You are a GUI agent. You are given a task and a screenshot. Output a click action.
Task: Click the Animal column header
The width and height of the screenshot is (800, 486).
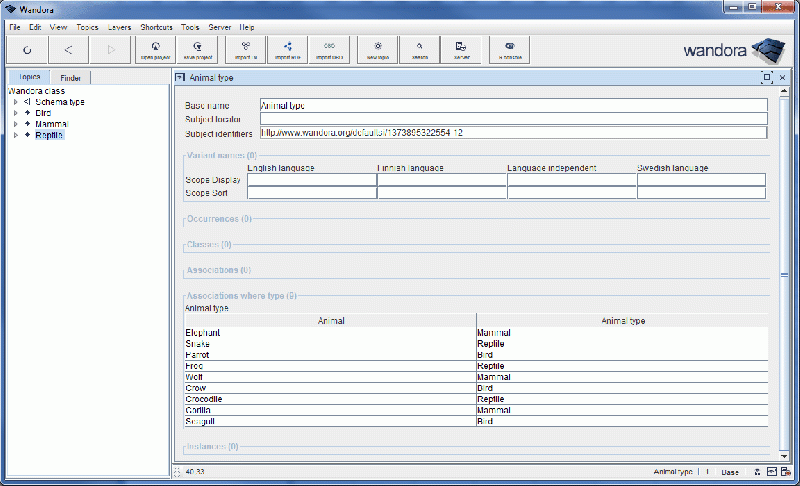click(331, 321)
